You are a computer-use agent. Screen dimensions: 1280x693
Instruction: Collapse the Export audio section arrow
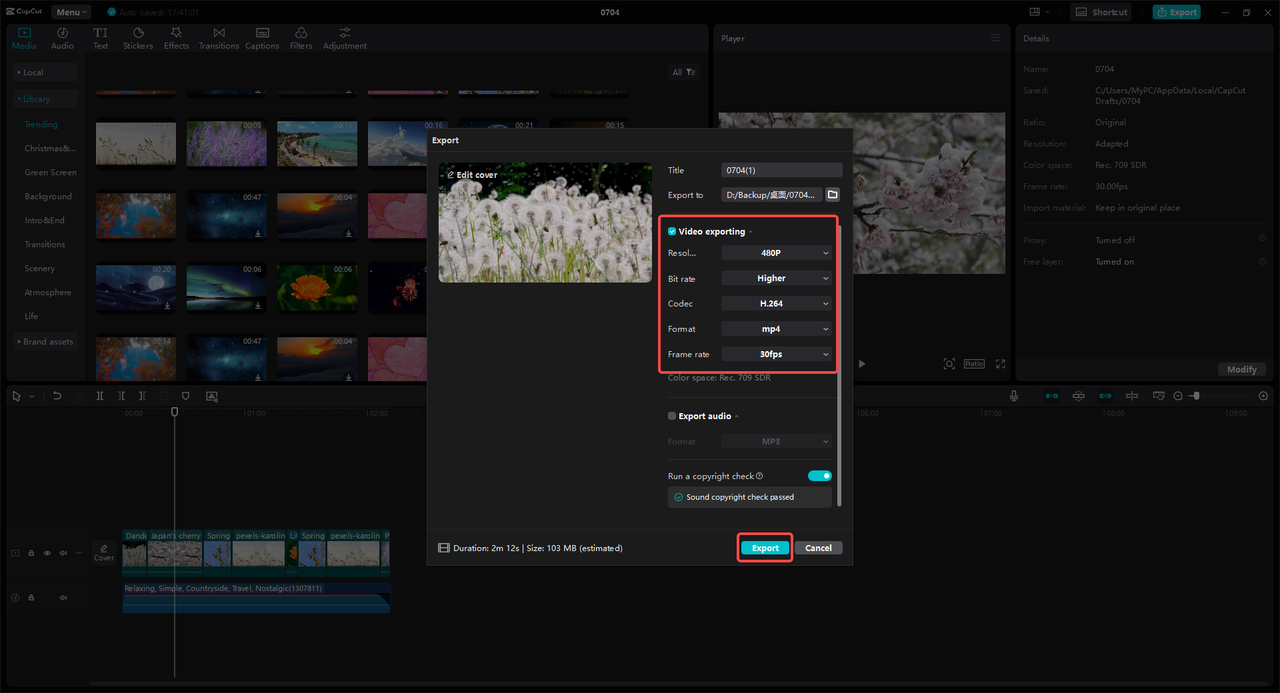click(737, 417)
